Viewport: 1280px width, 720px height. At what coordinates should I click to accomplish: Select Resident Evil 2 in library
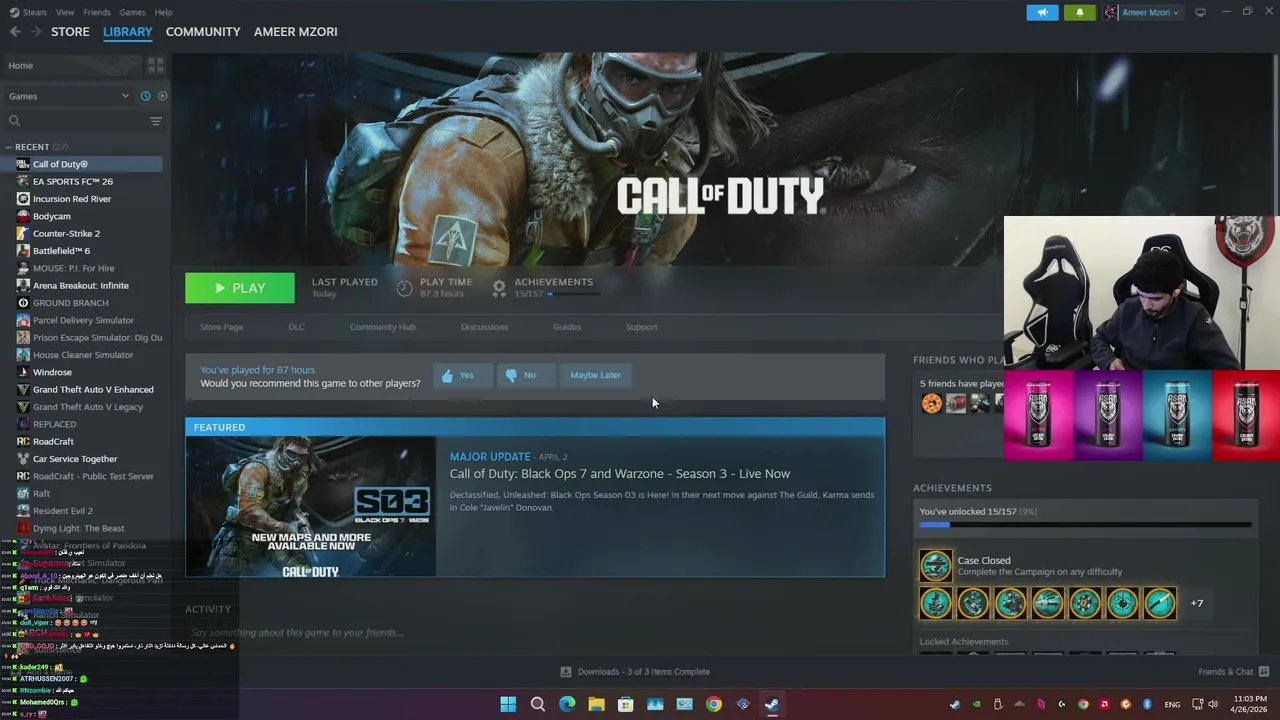62,511
